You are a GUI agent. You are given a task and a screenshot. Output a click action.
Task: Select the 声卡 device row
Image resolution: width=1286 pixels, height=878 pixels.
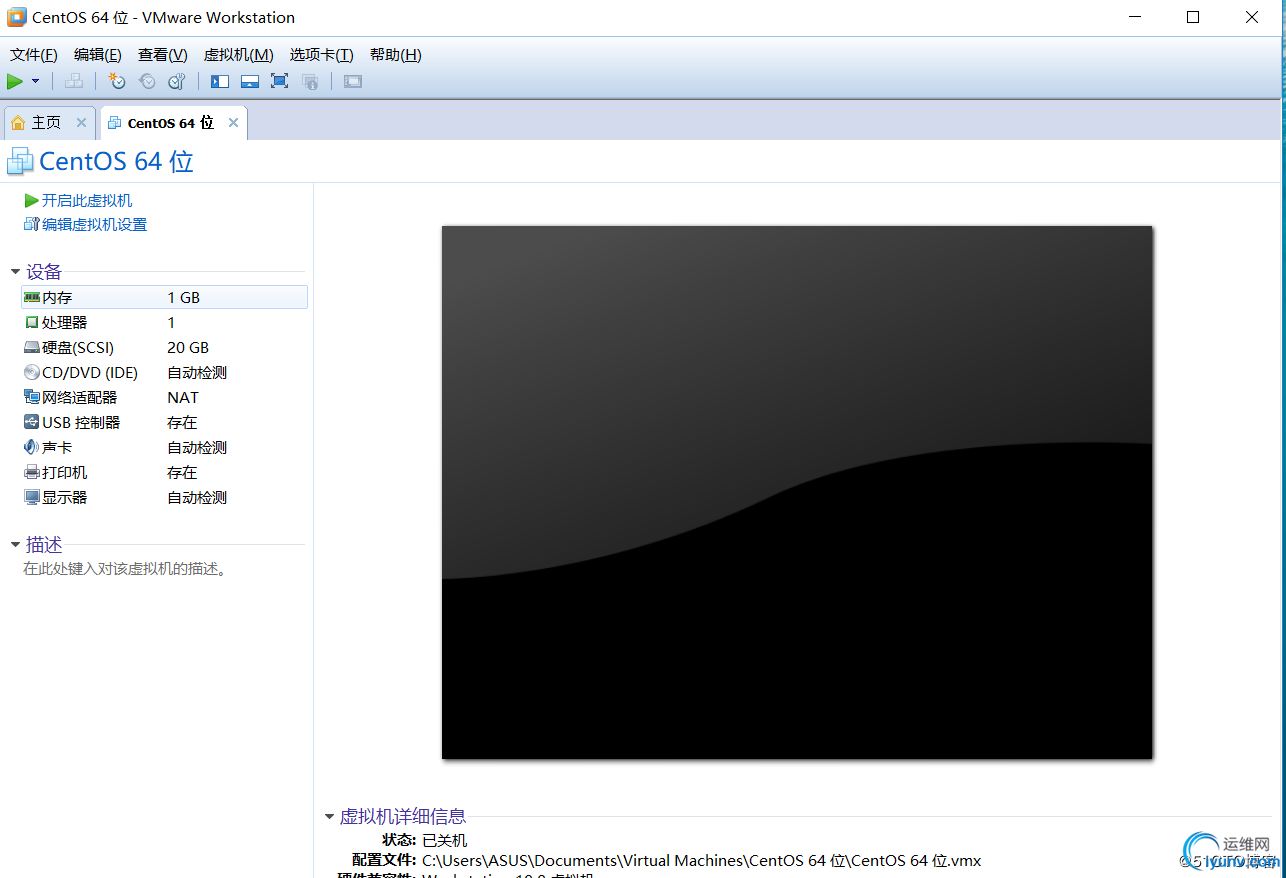[x=164, y=447]
